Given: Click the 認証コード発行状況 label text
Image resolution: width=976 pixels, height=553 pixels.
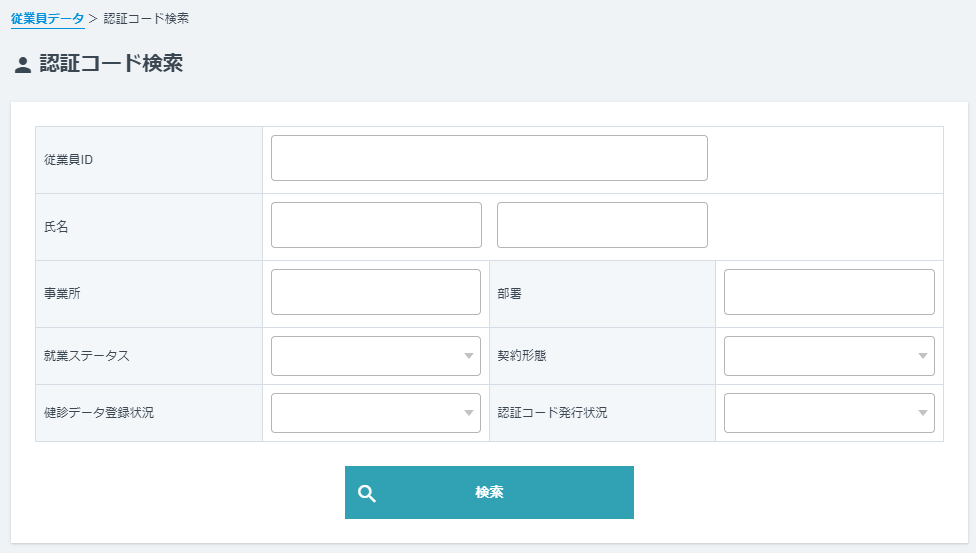Looking at the screenshot, I should [552, 412].
